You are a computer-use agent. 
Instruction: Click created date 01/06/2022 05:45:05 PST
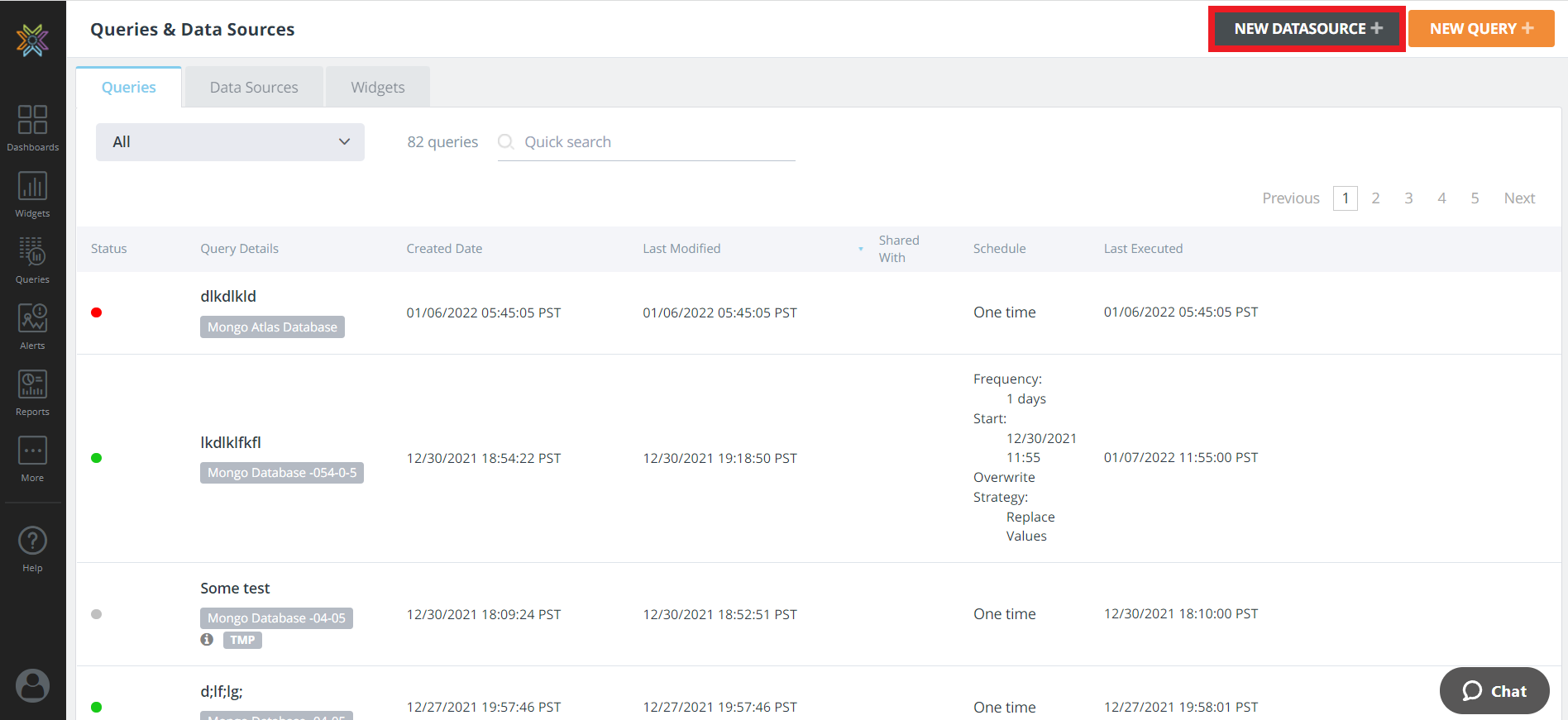point(484,312)
